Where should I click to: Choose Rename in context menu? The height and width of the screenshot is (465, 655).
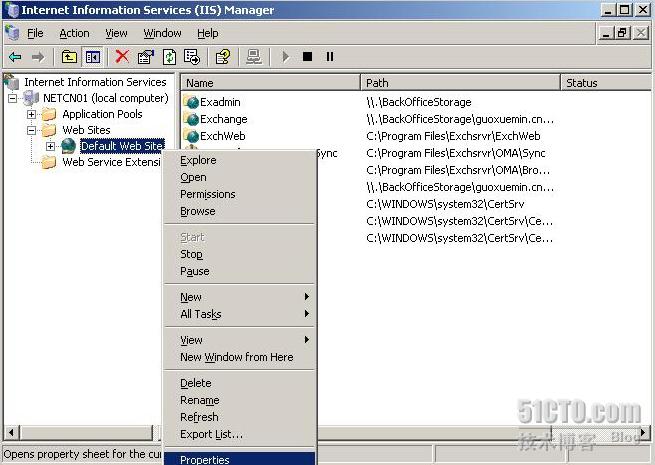tap(239, 400)
